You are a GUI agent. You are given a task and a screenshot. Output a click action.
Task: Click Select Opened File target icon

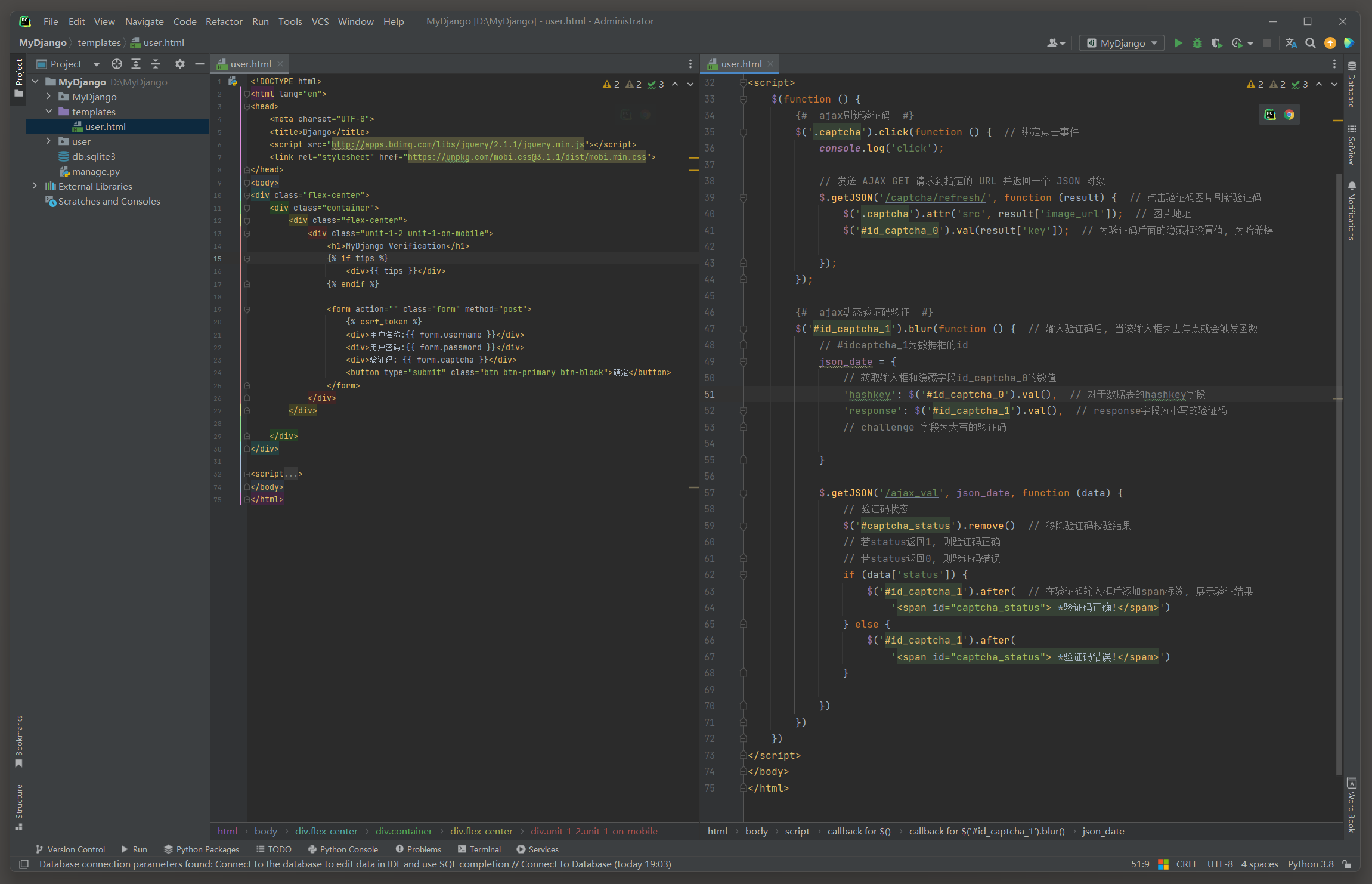[117, 64]
